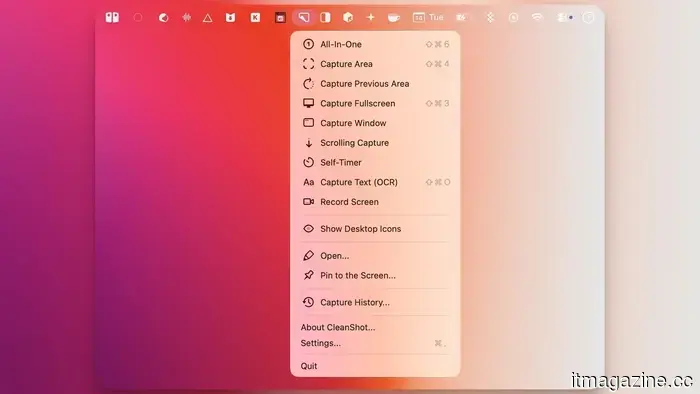Click the dark calendar menu bar icon
The width and height of the screenshot is (700, 394).
(x=280, y=18)
